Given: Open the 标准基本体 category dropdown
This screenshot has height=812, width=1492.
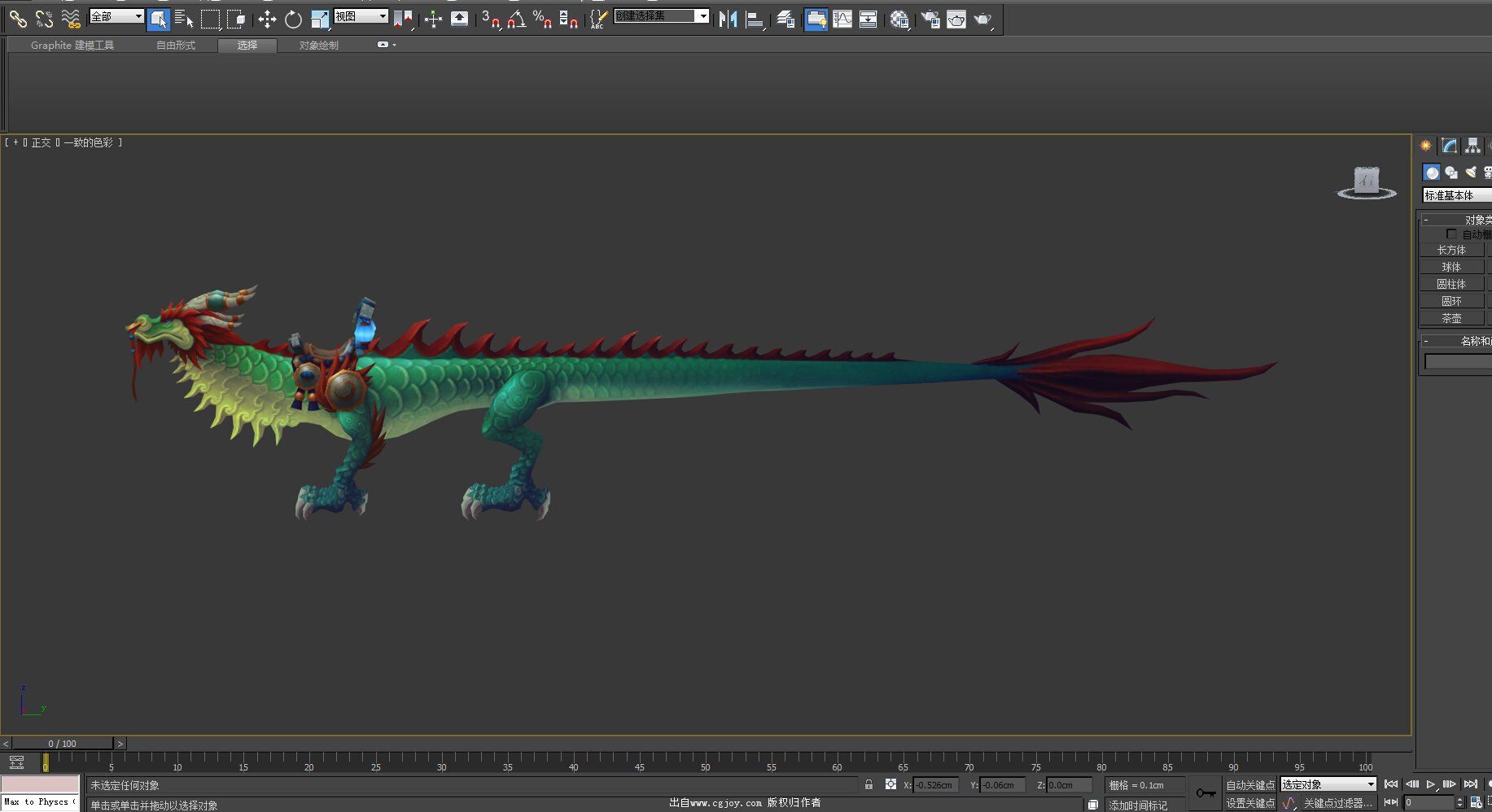Looking at the screenshot, I should [x=1457, y=195].
